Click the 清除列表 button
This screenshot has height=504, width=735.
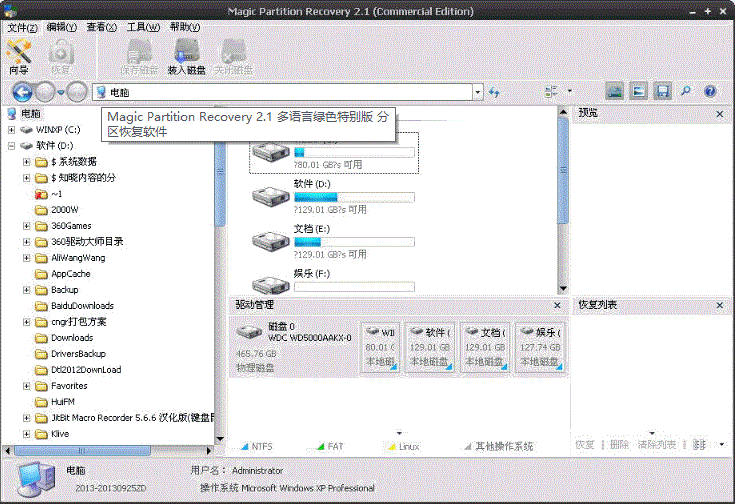657,444
